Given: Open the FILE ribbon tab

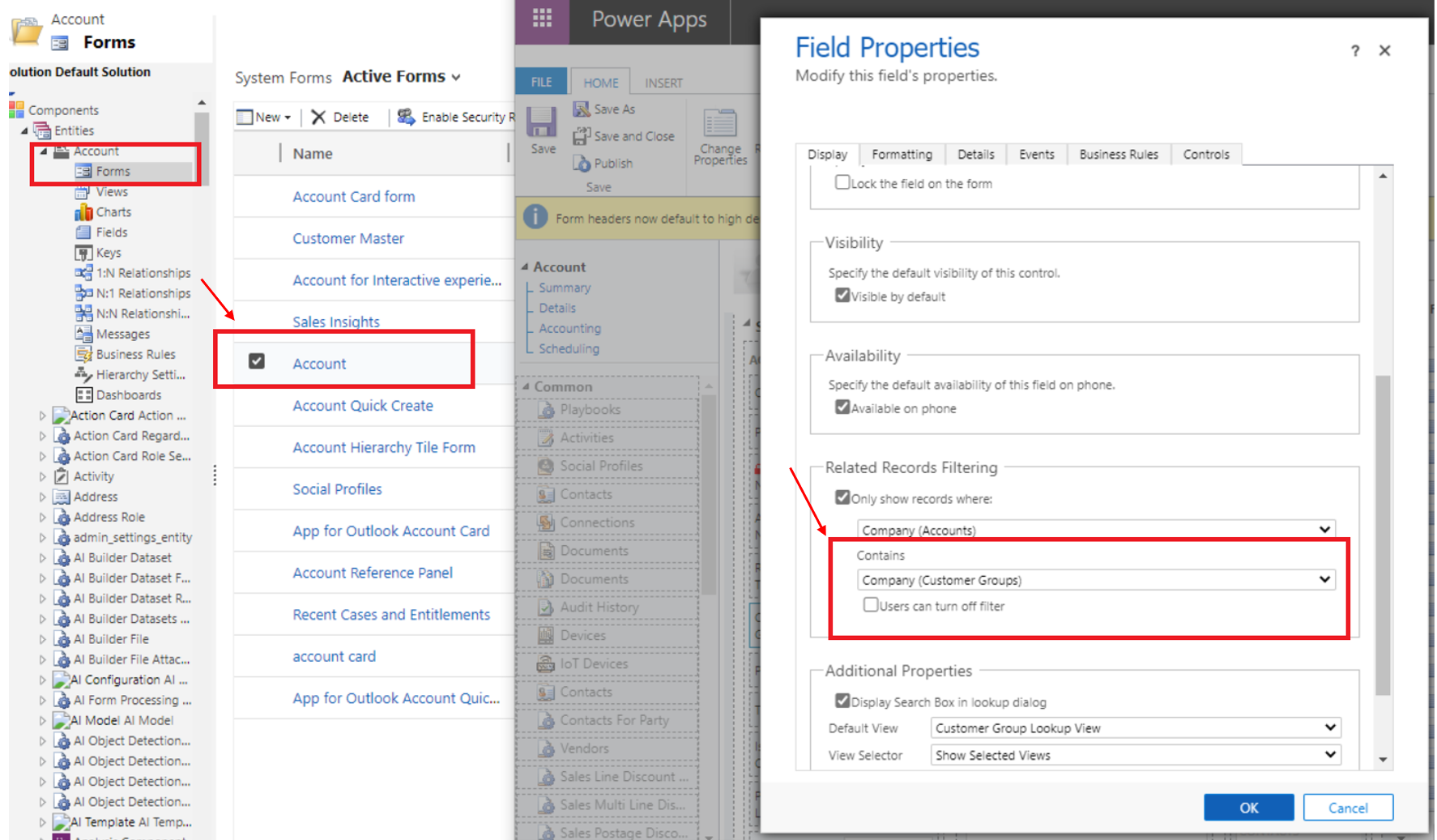Looking at the screenshot, I should coord(541,82).
